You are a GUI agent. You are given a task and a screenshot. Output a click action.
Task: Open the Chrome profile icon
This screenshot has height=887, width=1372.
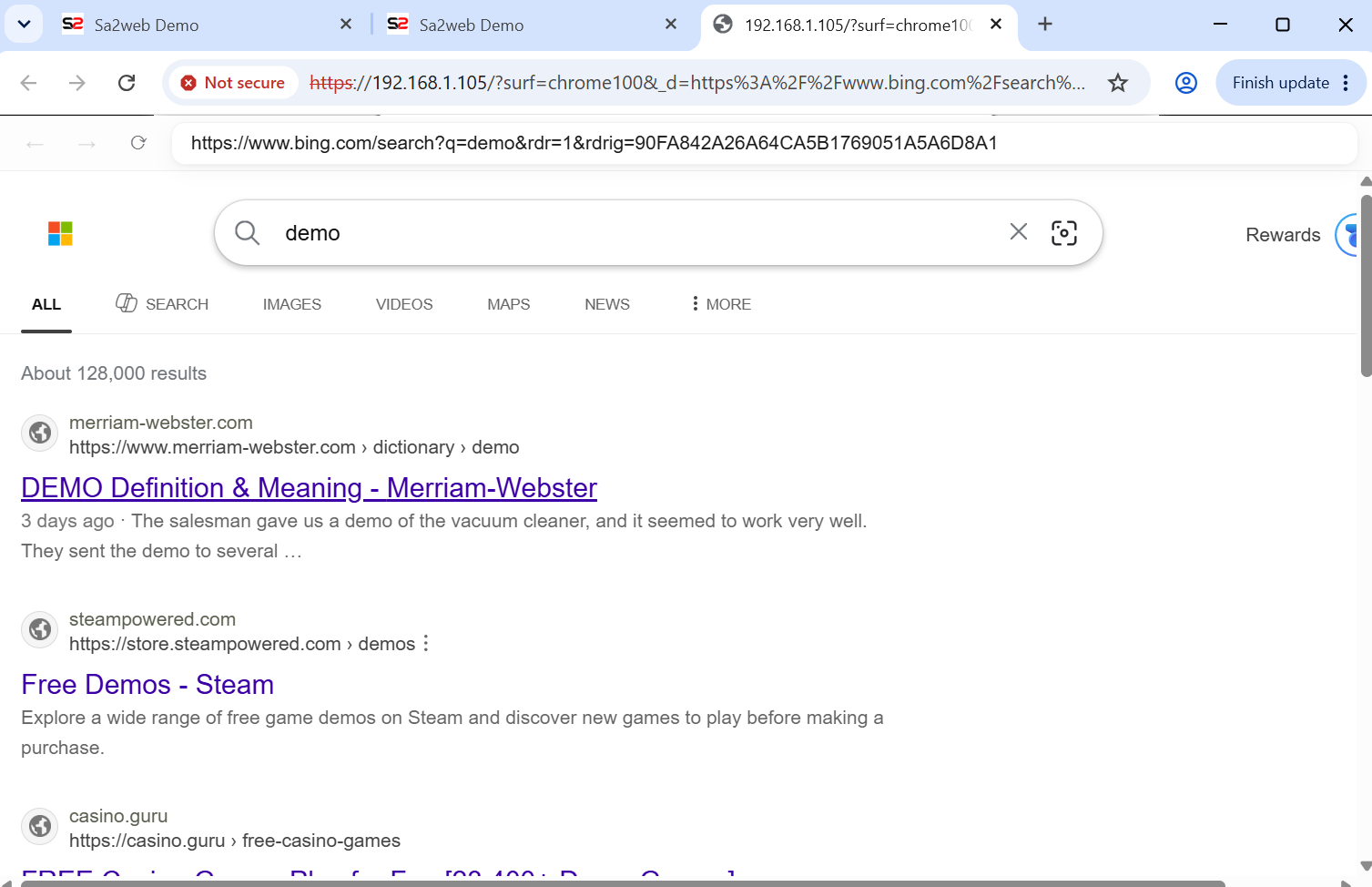pyautogui.click(x=1186, y=83)
